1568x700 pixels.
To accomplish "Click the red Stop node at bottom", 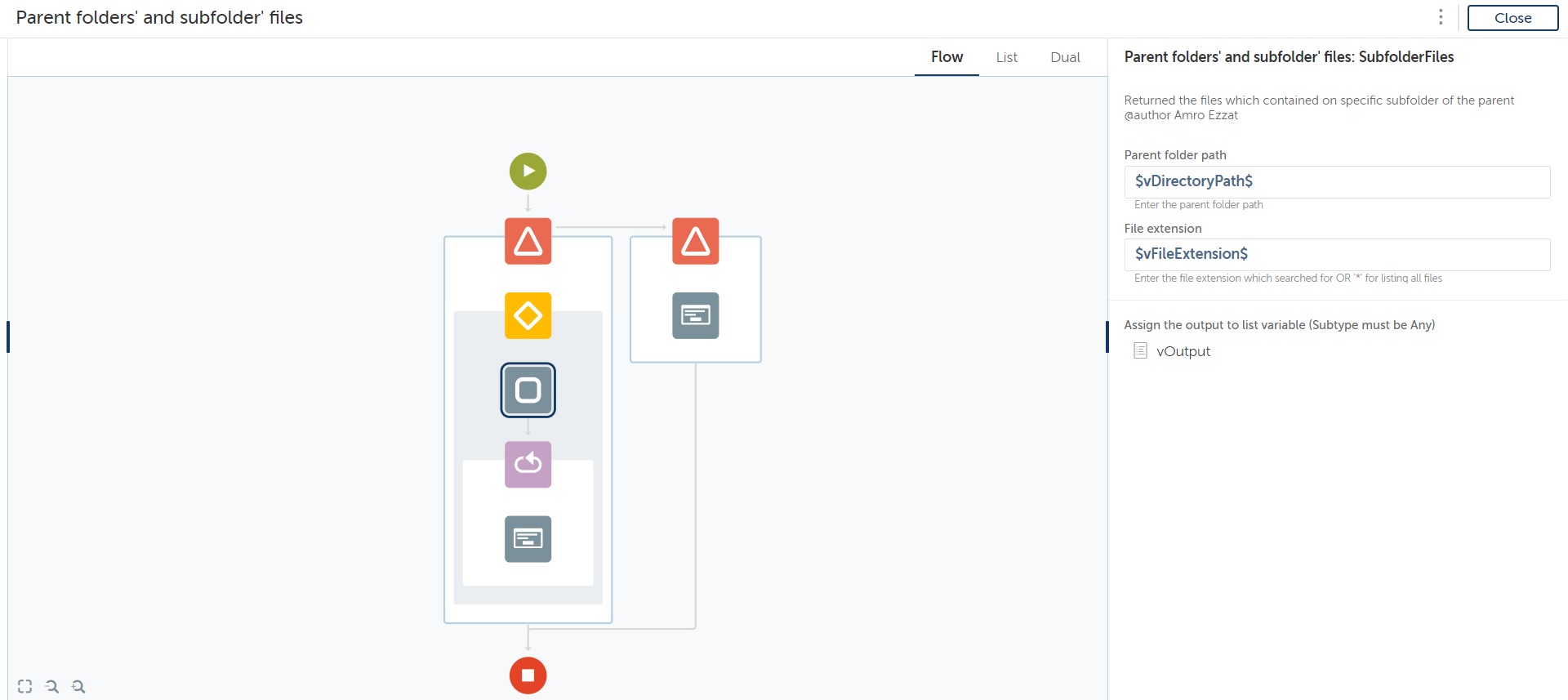I will [x=528, y=675].
